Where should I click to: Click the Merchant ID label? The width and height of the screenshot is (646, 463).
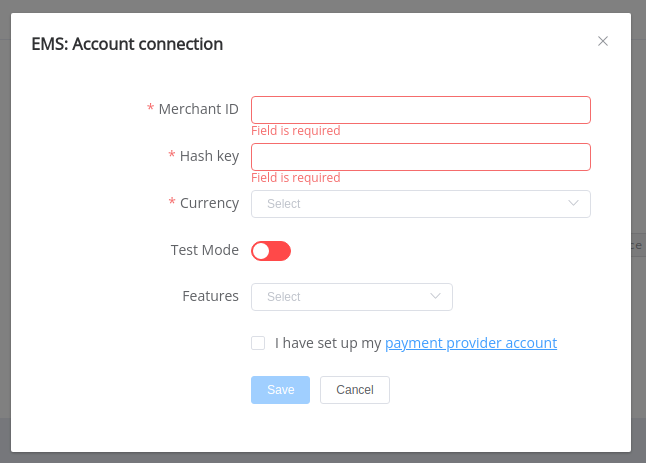[x=198, y=109]
